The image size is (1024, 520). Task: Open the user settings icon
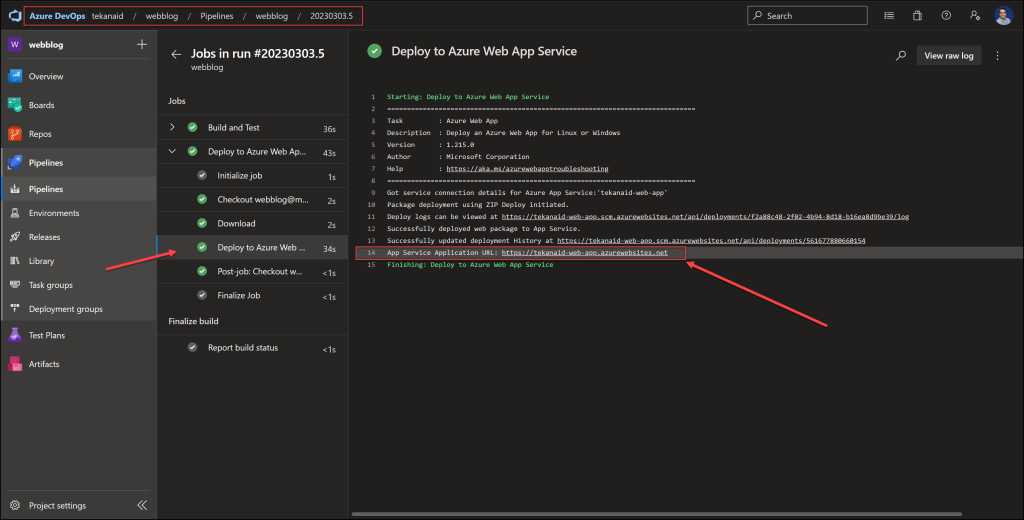pyautogui.click(x=975, y=16)
